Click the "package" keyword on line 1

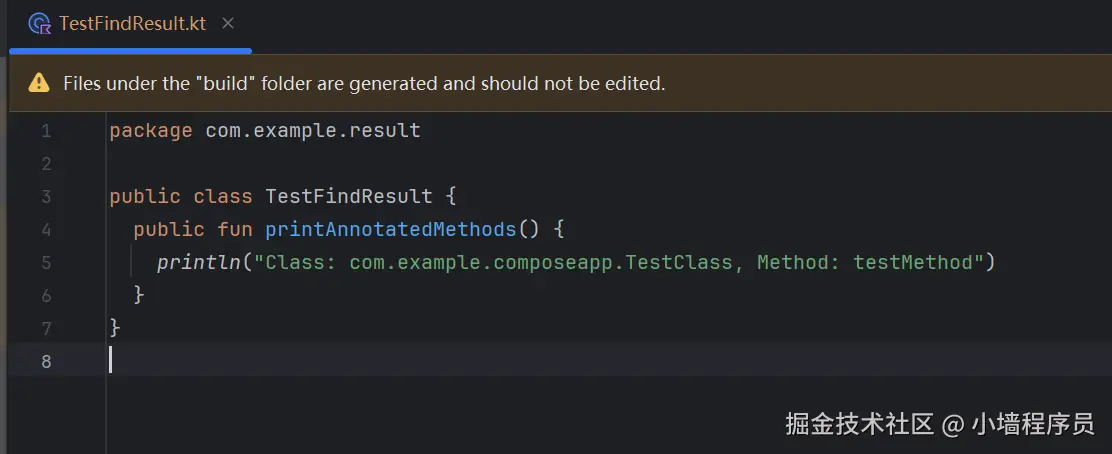coord(150,131)
